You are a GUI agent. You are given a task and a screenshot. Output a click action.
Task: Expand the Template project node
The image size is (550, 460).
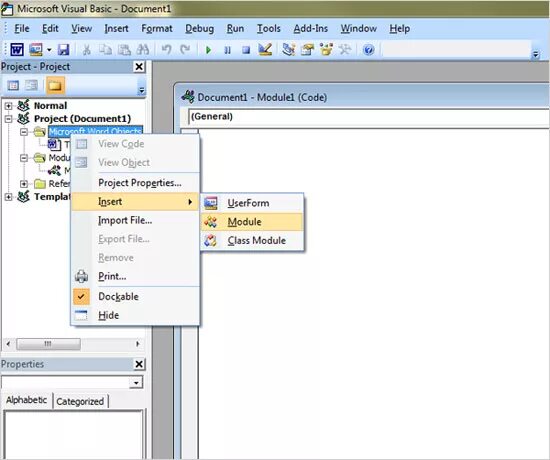tap(8, 196)
